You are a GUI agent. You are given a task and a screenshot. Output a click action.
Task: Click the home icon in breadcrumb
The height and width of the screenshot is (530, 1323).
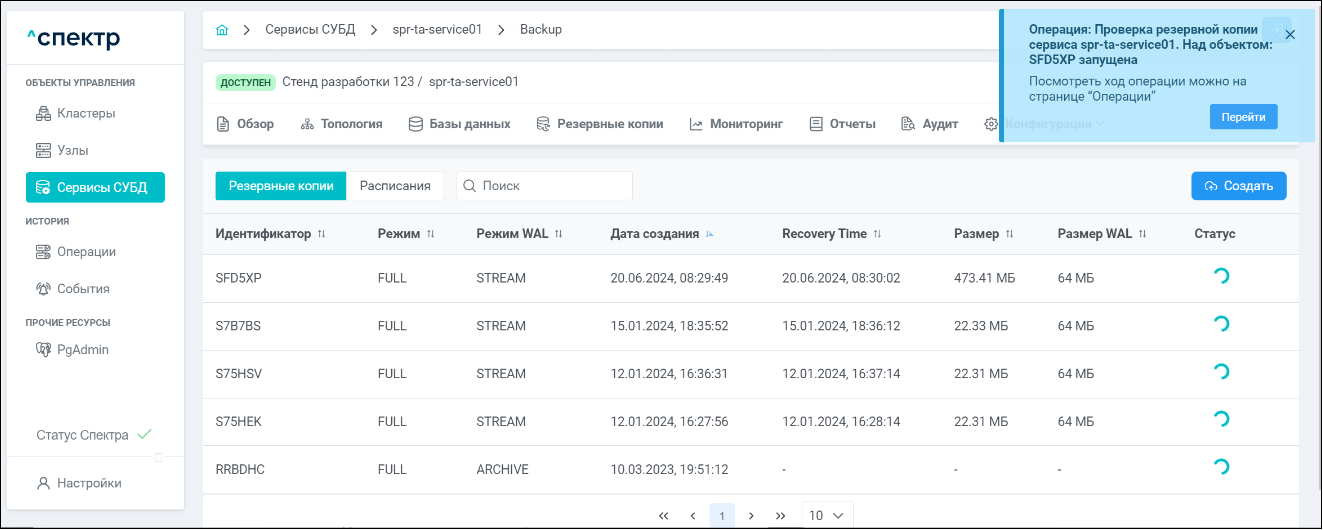pos(222,30)
